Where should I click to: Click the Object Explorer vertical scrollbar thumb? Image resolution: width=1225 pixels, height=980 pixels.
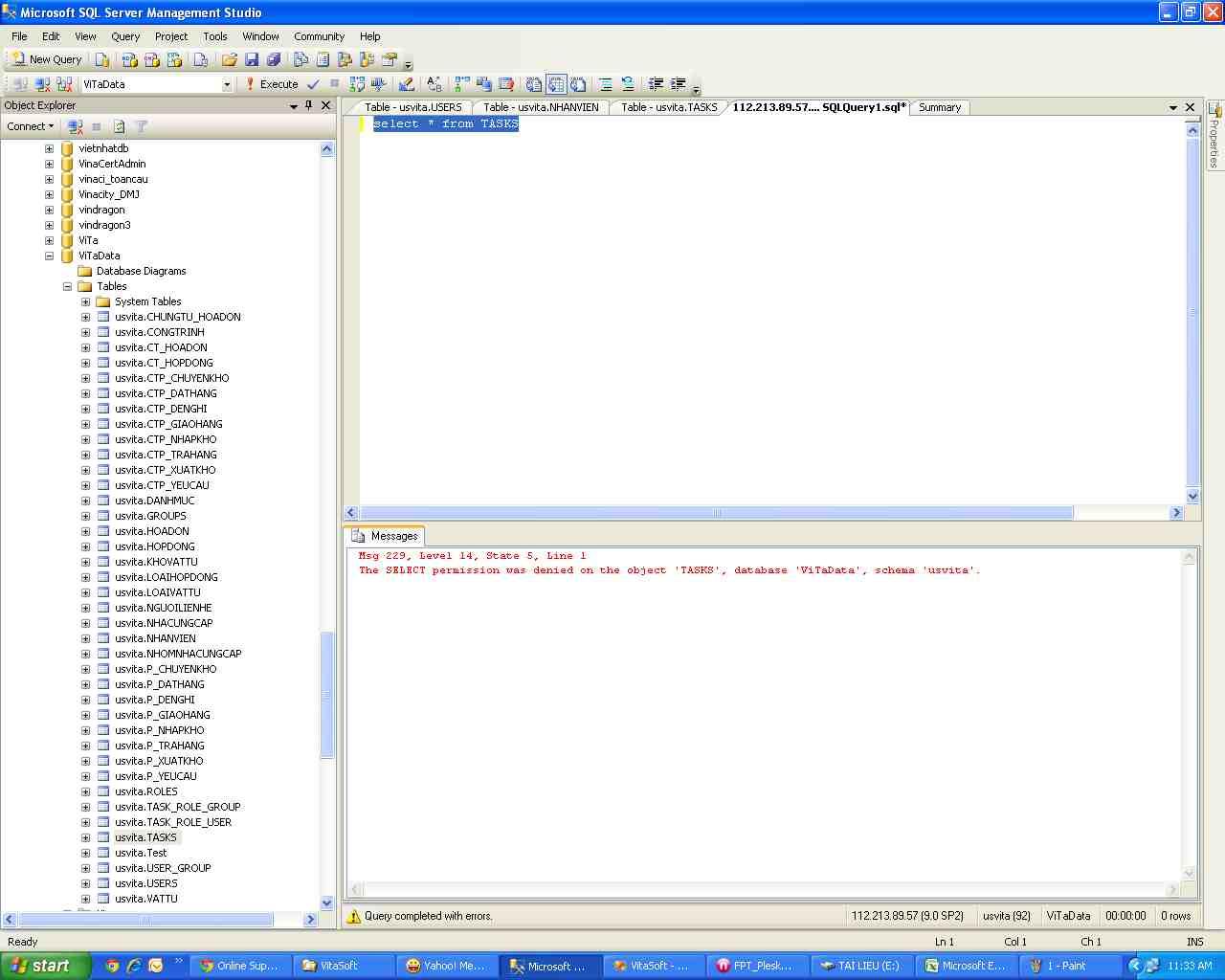click(x=326, y=695)
